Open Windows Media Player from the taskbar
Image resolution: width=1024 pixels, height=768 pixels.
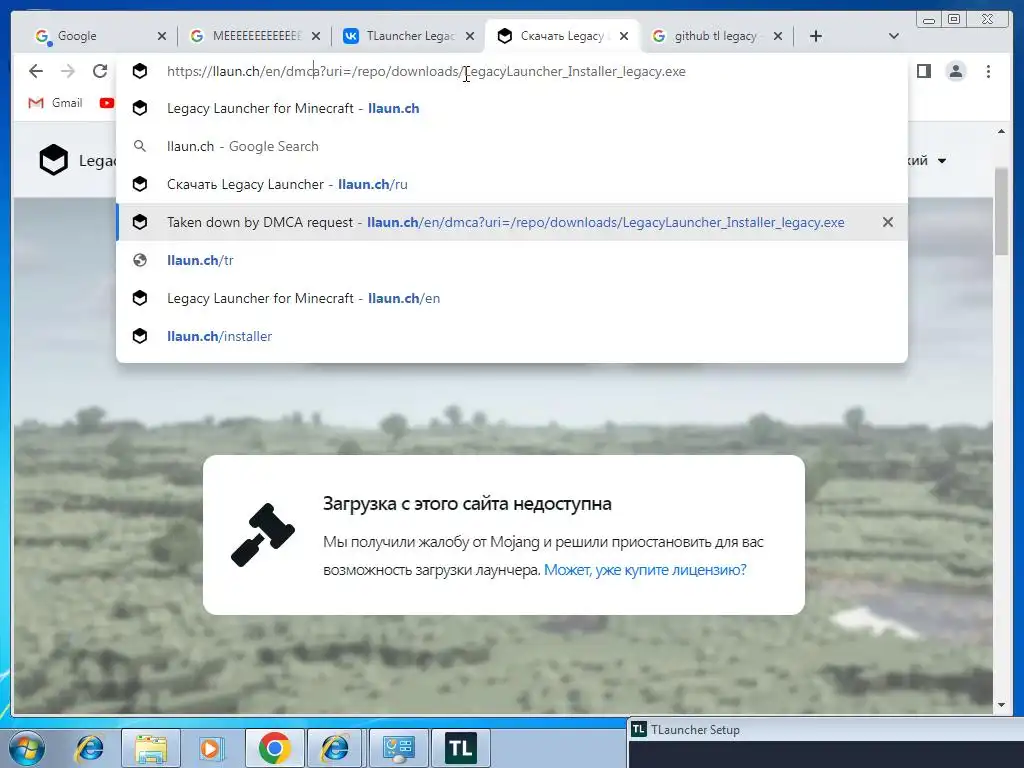click(211, 748)
